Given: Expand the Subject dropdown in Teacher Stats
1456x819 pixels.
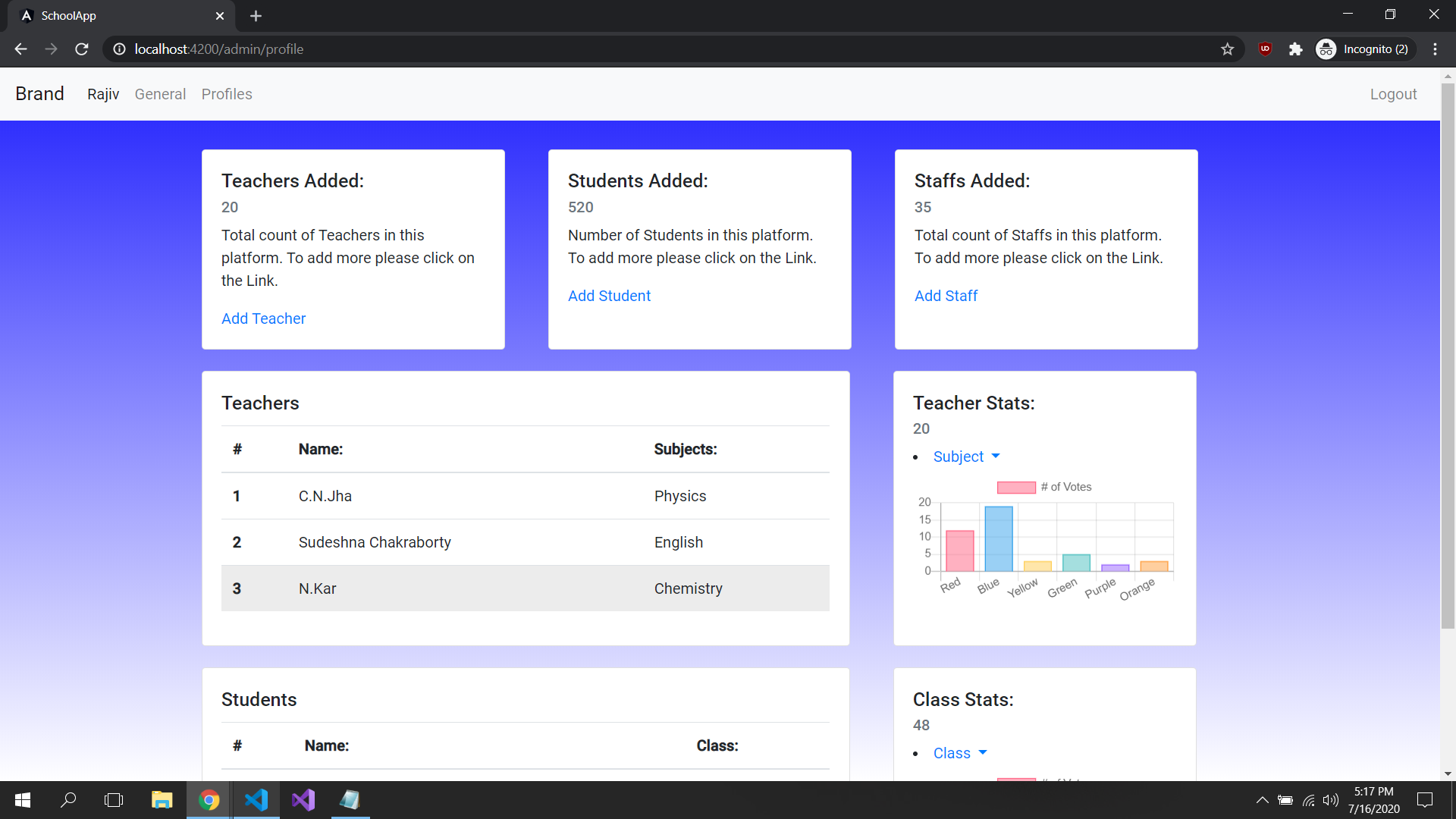Looking at the screenshot, I should 965,456.
